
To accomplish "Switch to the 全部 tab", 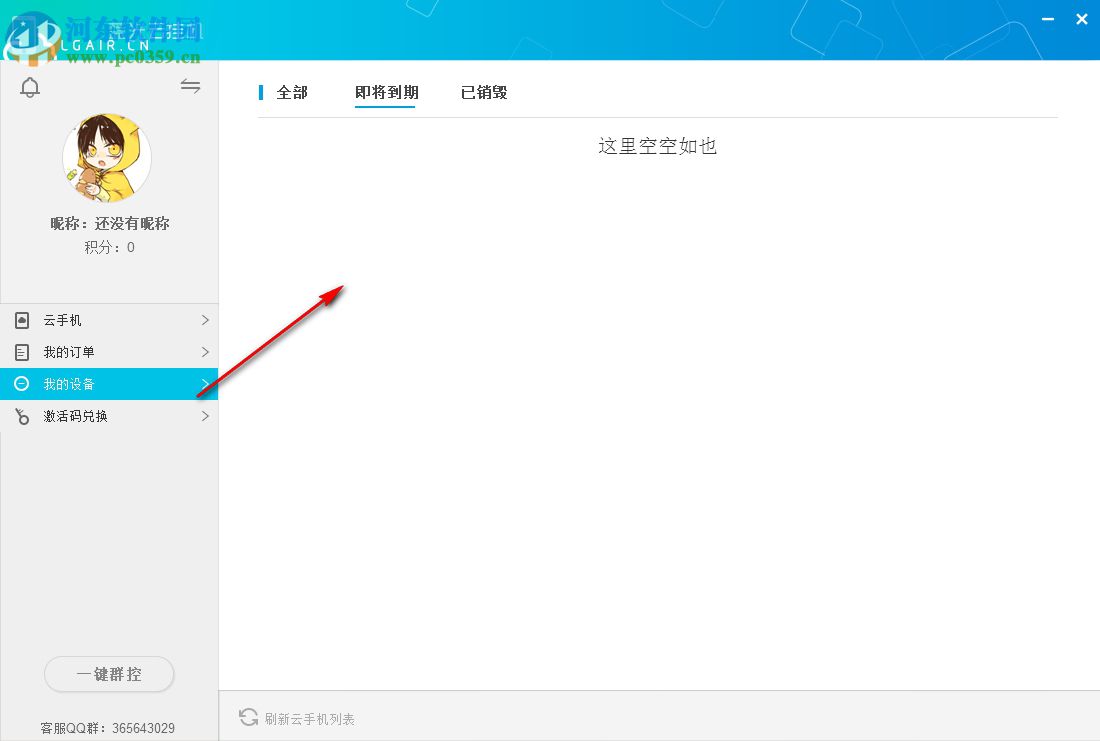I will [291, 92].
